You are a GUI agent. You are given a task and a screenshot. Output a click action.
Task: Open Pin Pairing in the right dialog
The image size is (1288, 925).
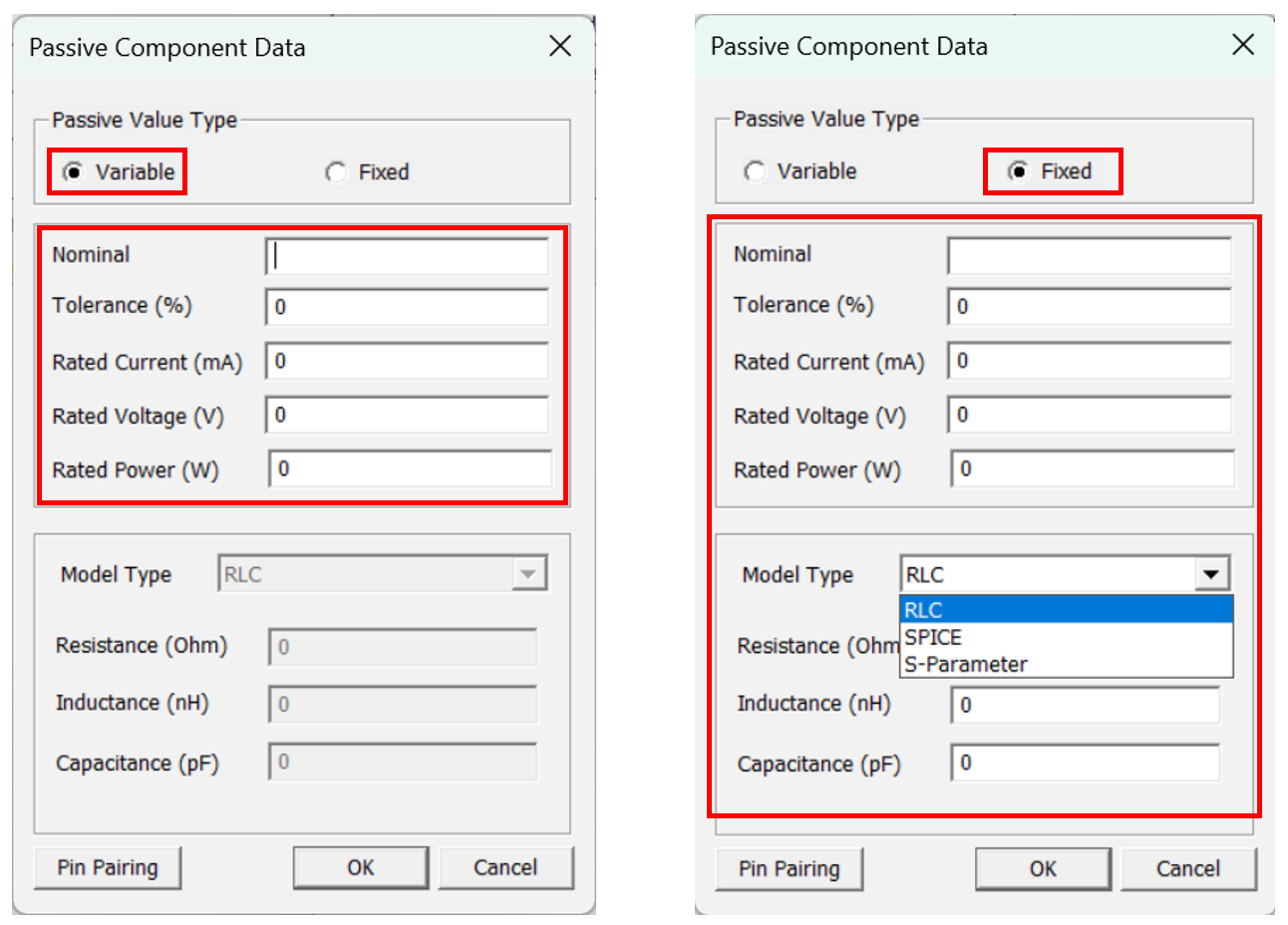[789, 868]
